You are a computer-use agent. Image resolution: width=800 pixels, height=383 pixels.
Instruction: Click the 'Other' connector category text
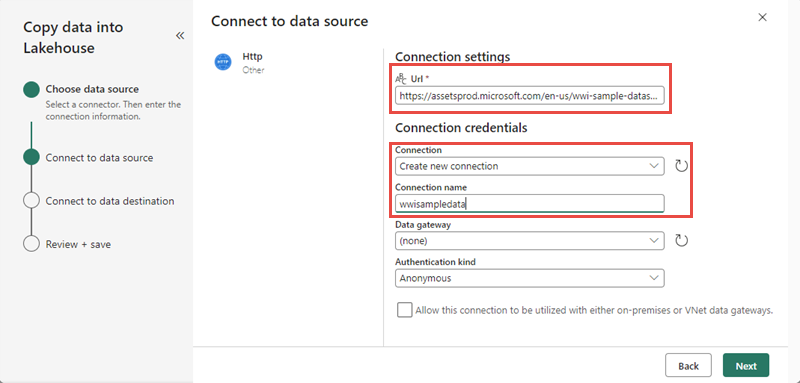pos(253,70)
